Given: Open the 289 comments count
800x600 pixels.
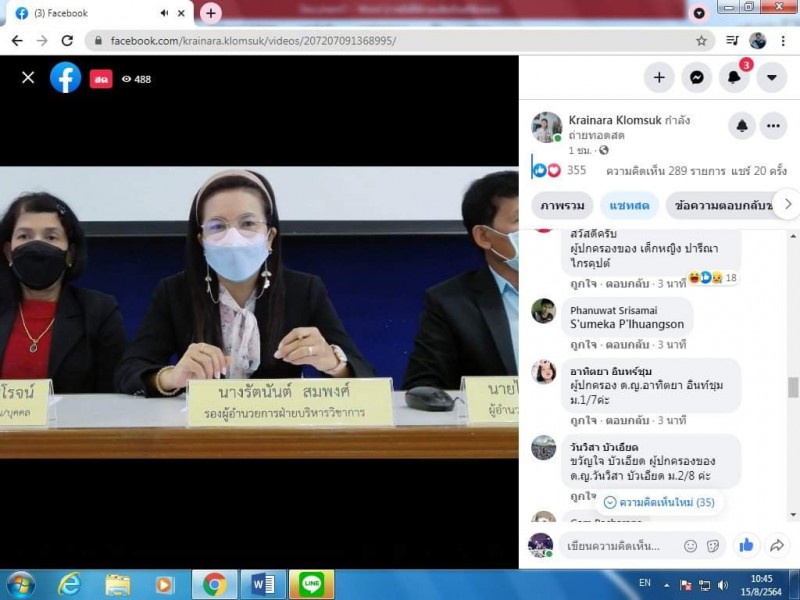Looking at the screenshot, I should (x=665, y=171).
